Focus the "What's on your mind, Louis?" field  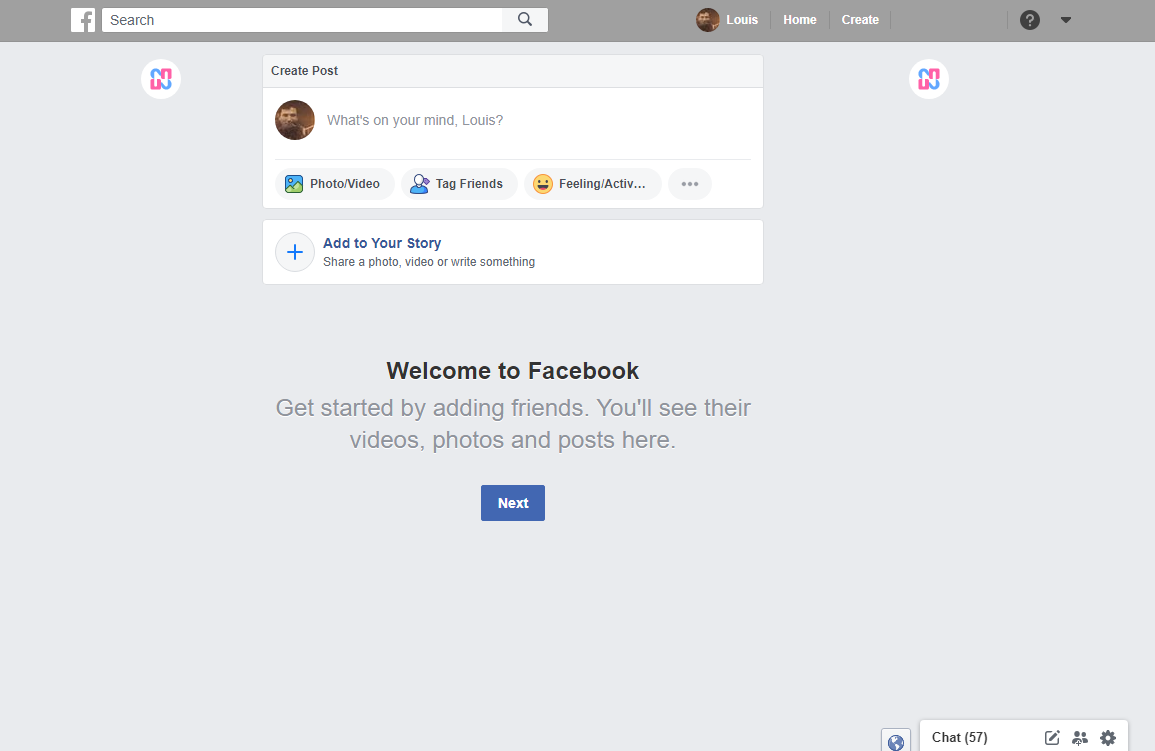tap(415, 120)
